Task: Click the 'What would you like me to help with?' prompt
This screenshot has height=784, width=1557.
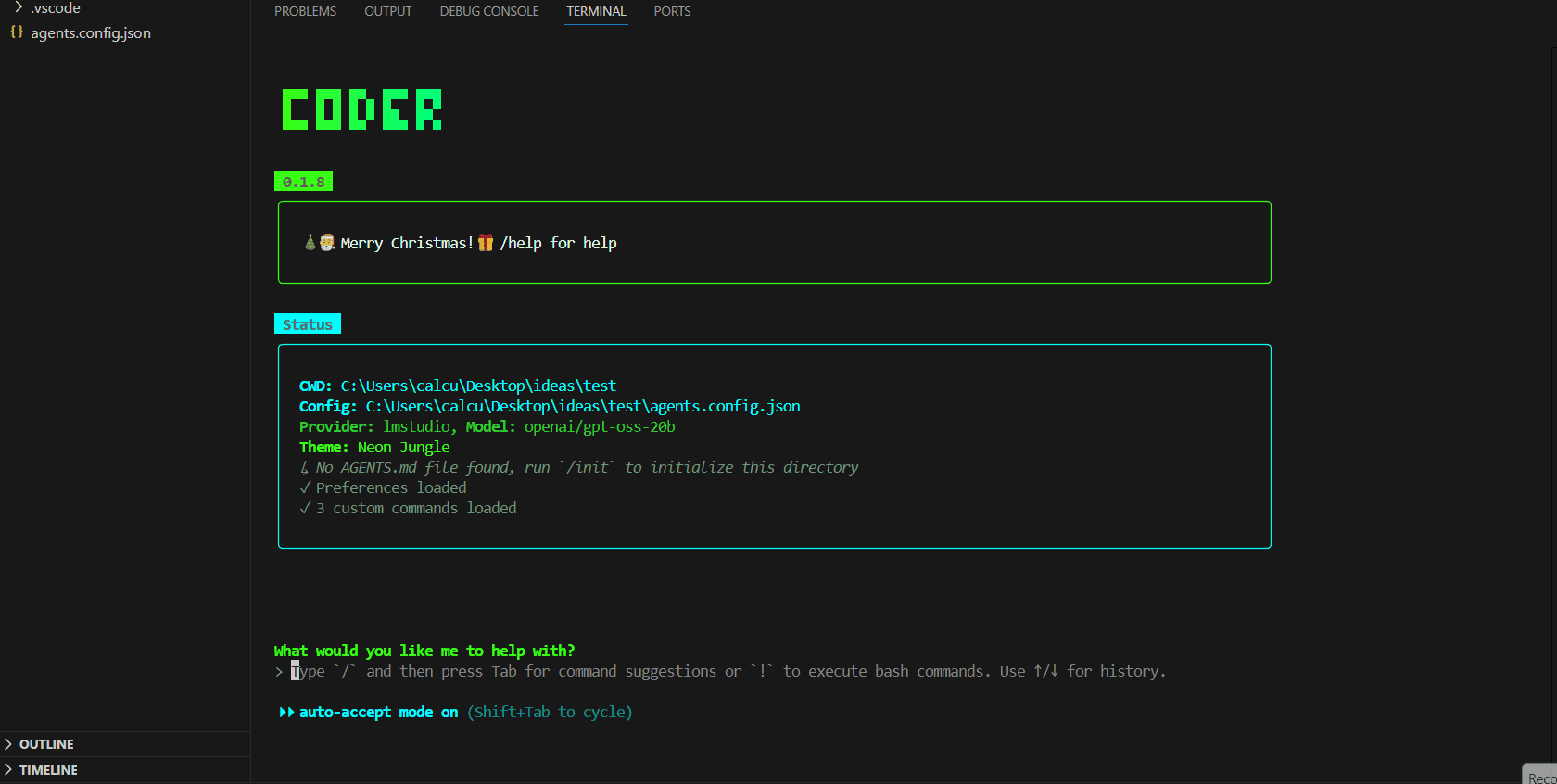Action: point(424,651)
